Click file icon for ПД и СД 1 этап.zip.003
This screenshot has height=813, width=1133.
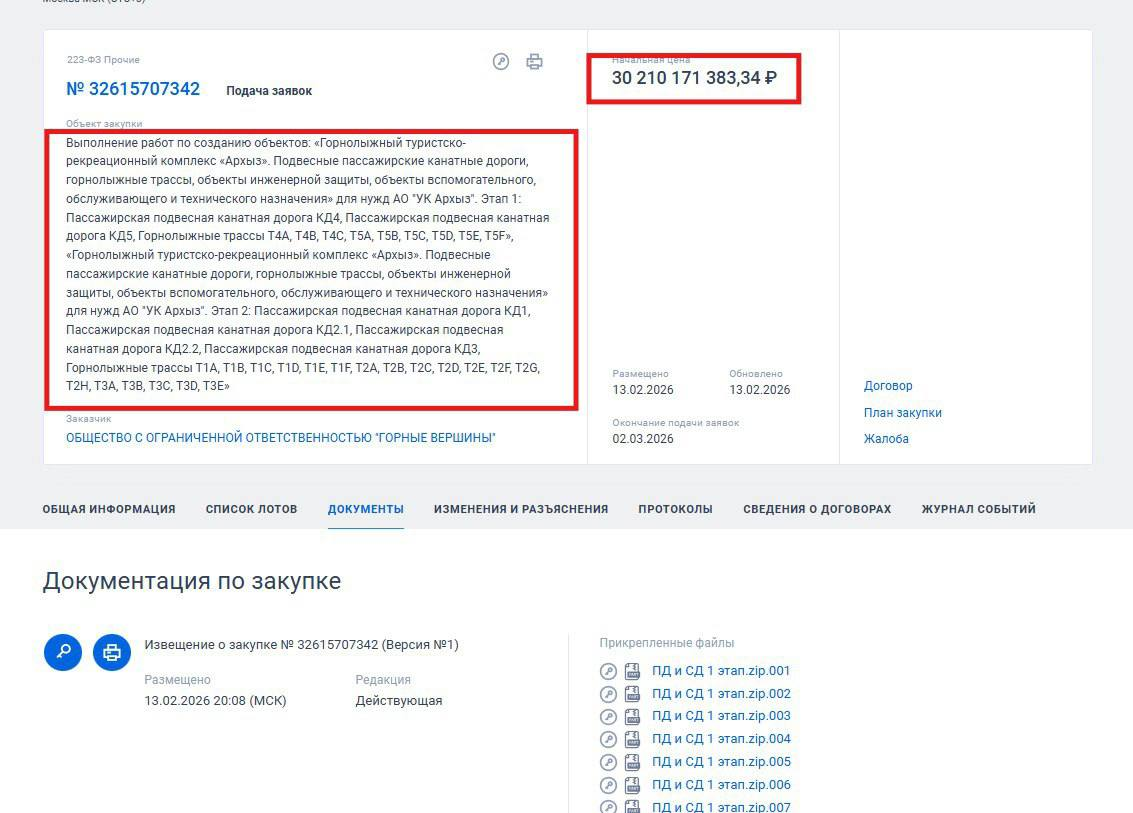pyautogui.click(x=632, y=716)
